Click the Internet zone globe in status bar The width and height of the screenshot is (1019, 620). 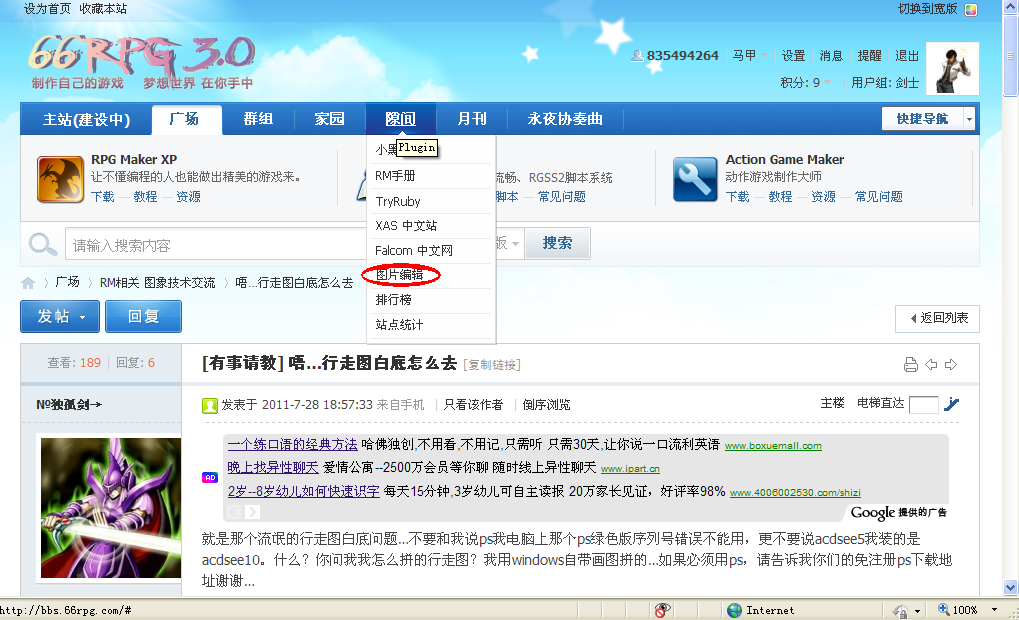(734, 610)
